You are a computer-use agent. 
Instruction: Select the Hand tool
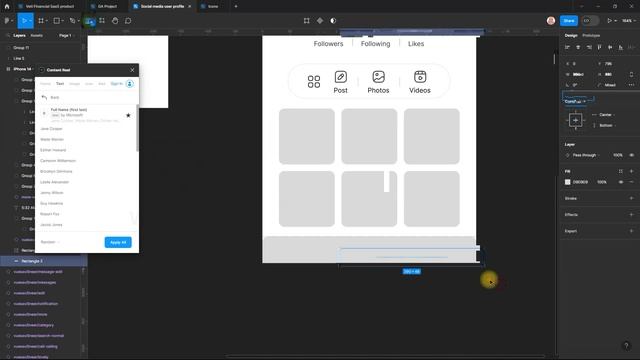click(x=115, y=20)
